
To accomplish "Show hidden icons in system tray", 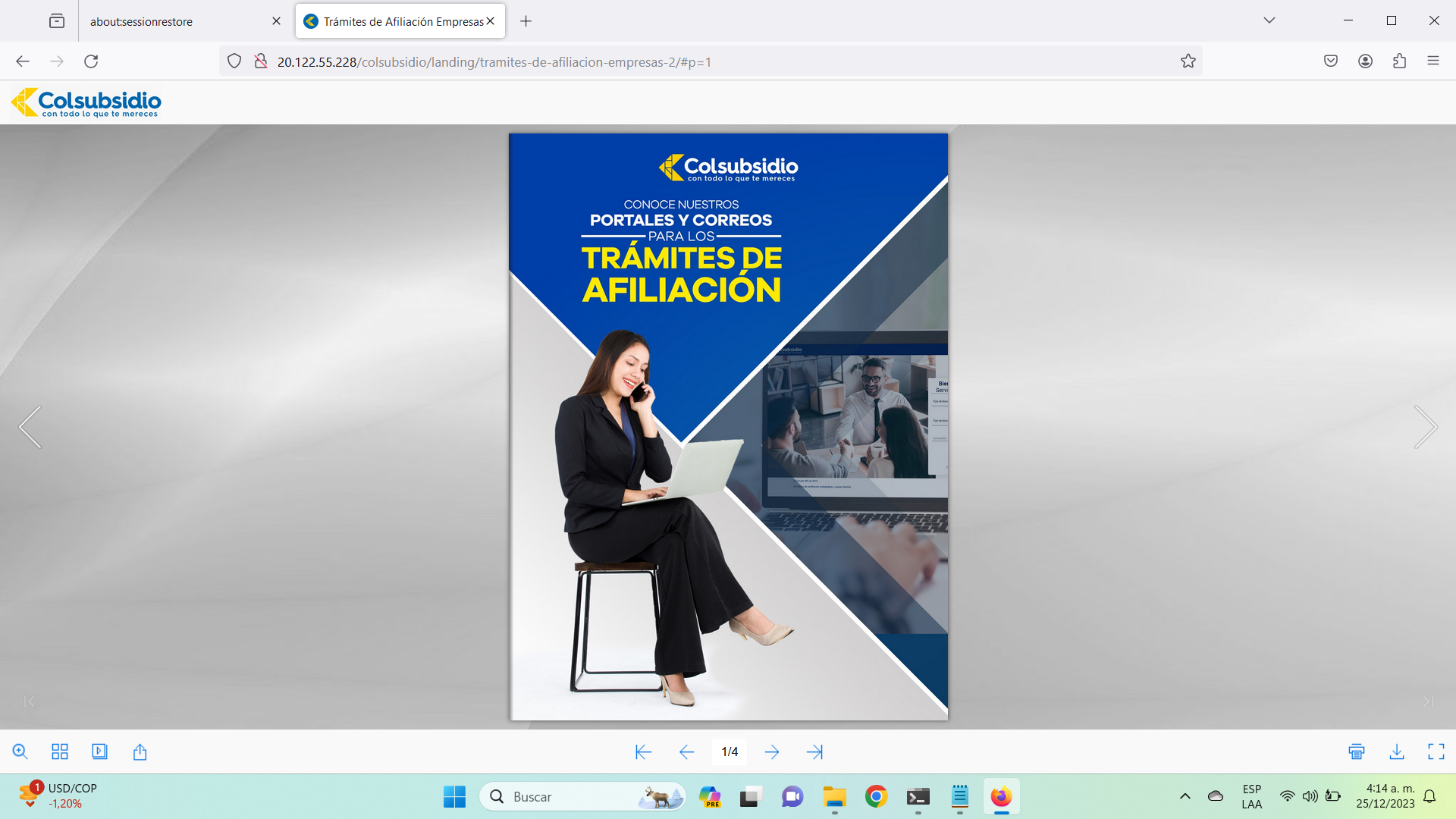I will [1185, 796].
